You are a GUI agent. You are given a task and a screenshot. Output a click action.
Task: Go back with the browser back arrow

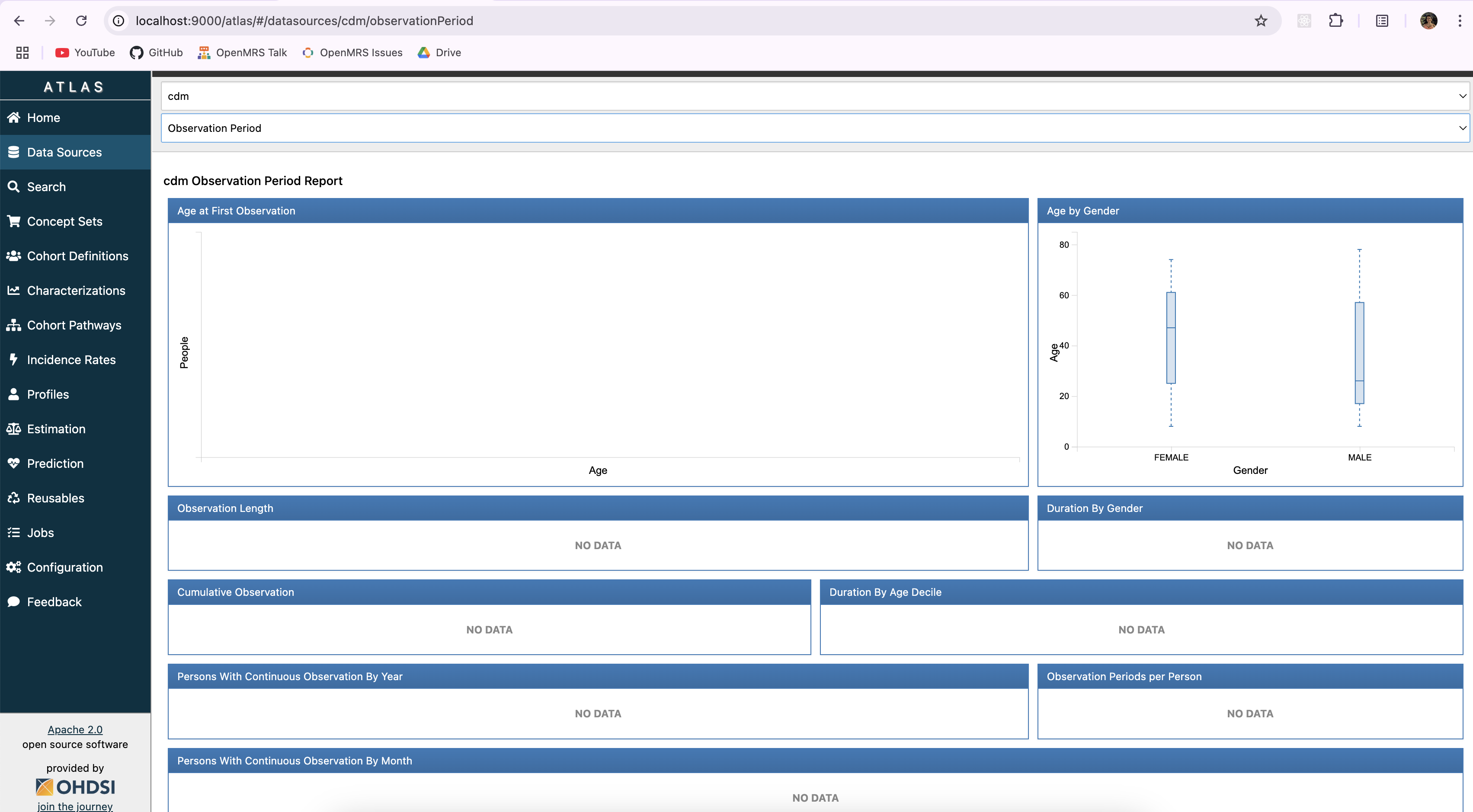click(19, 21)
